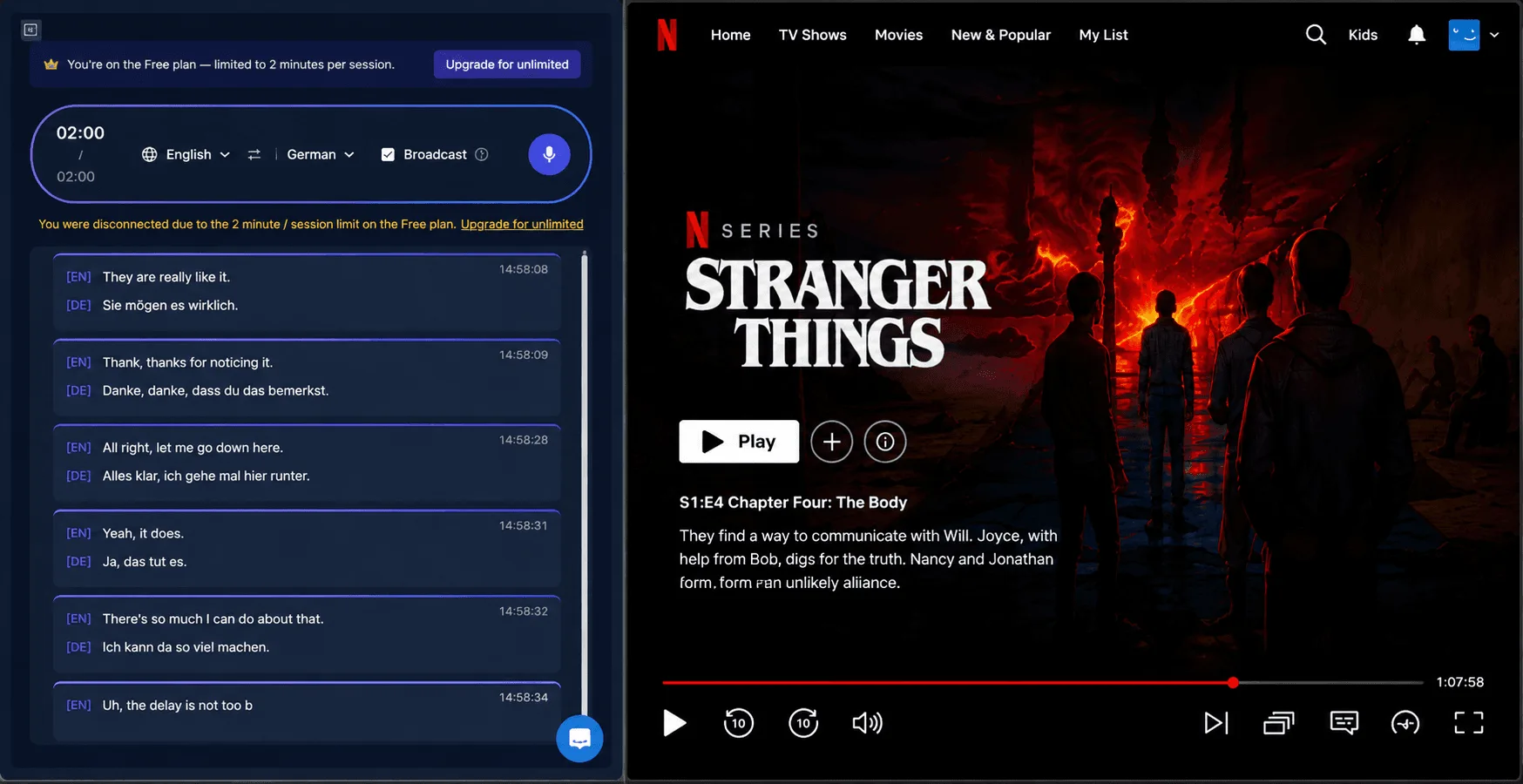The width and height of the screenshot is (1523, 784).
Task: Click 'S1:E4 Chapter Four: The Body' title
Action: 793,503
